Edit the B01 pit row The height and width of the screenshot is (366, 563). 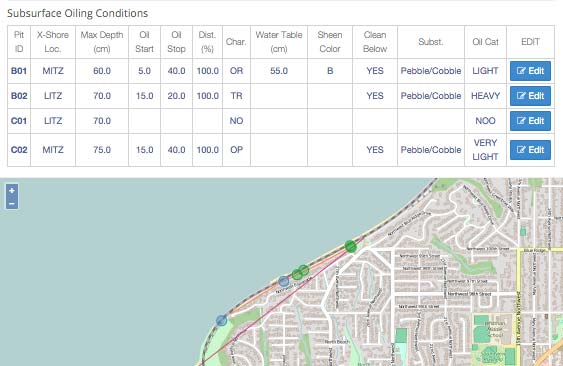click(530, 71)
